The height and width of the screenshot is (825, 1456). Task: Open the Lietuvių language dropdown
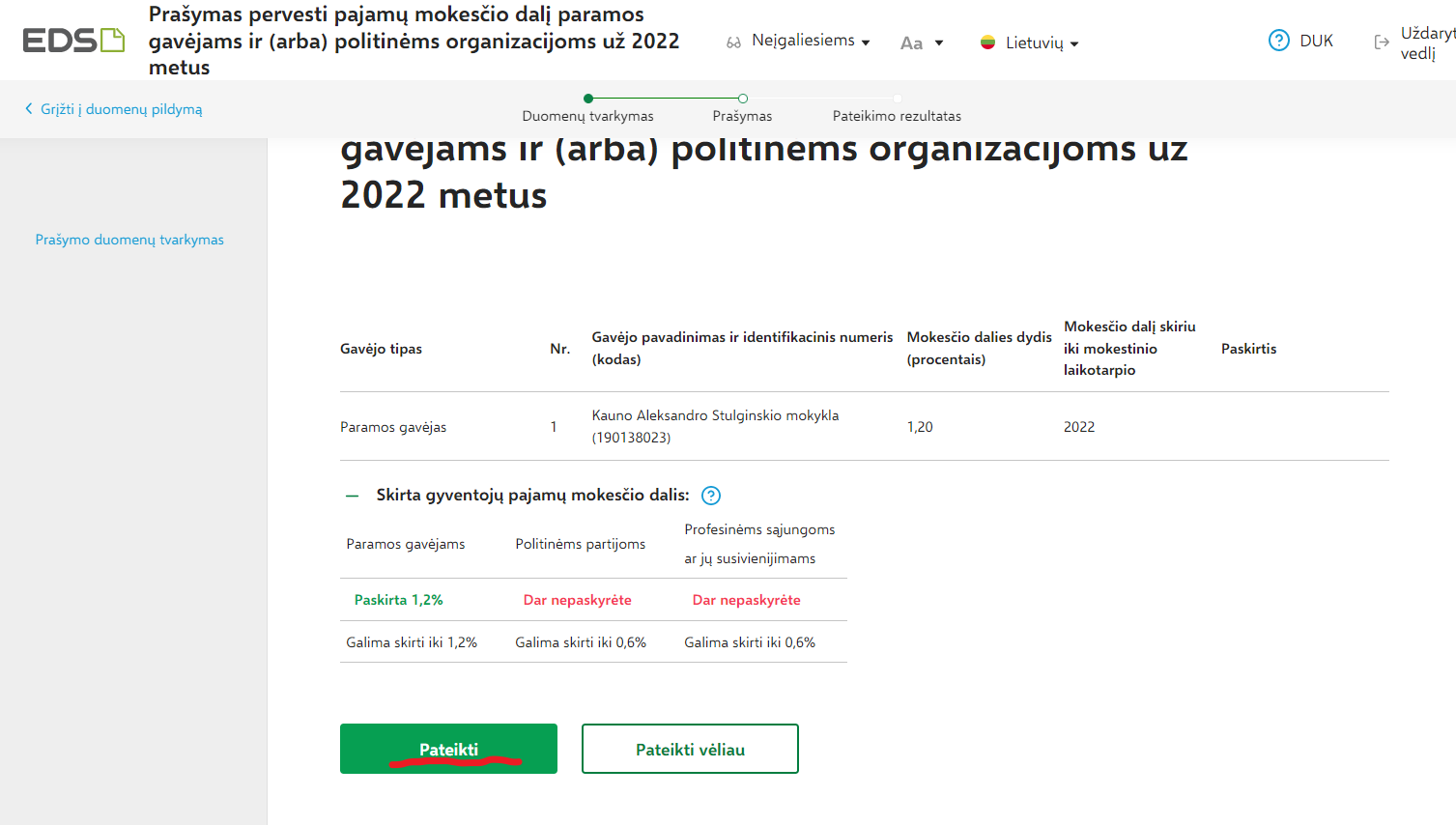(1030, 43)
